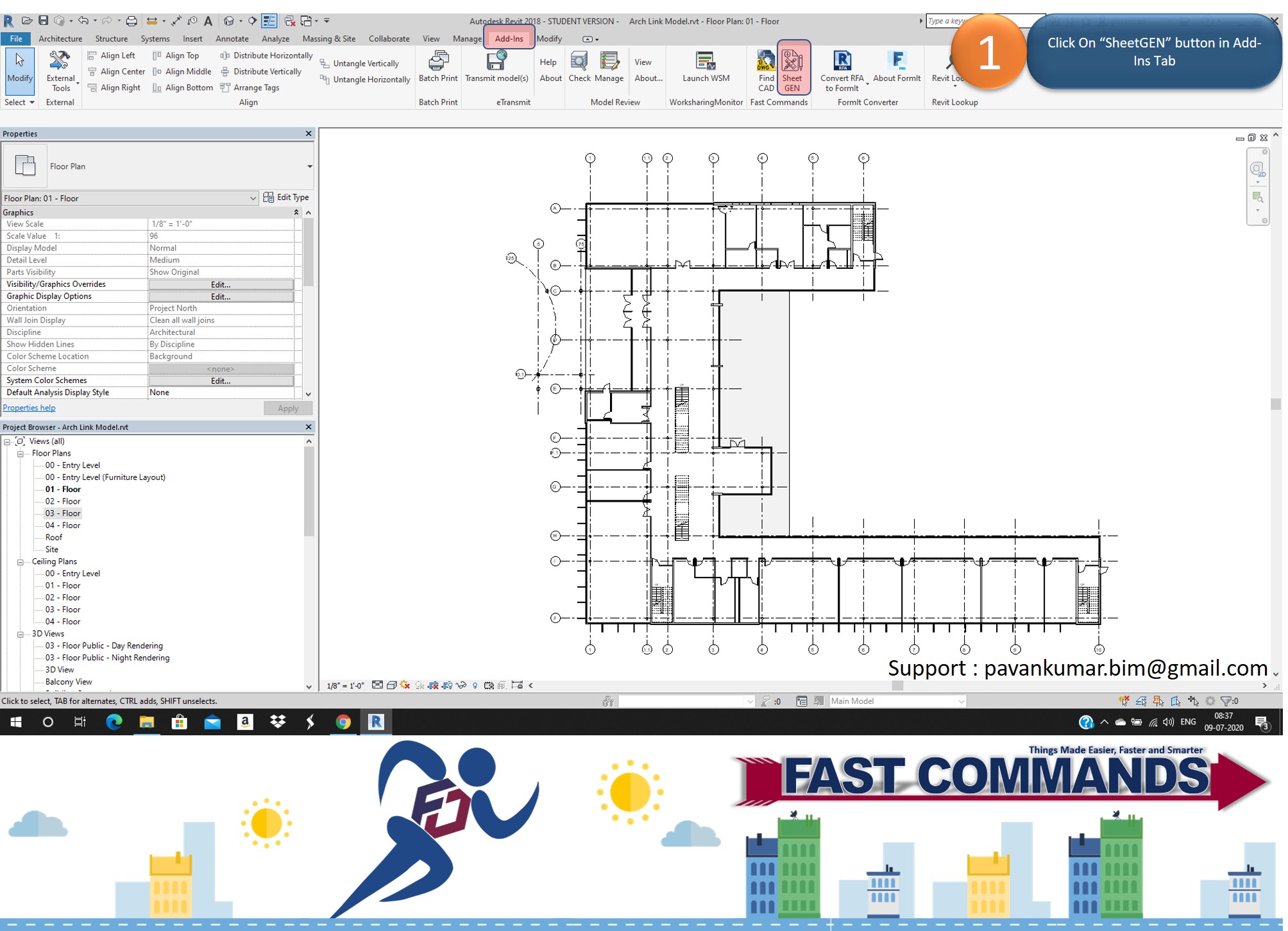Collapse the Floor Plans tree in Project Browser
The image size is (1288, 931).
21,453
